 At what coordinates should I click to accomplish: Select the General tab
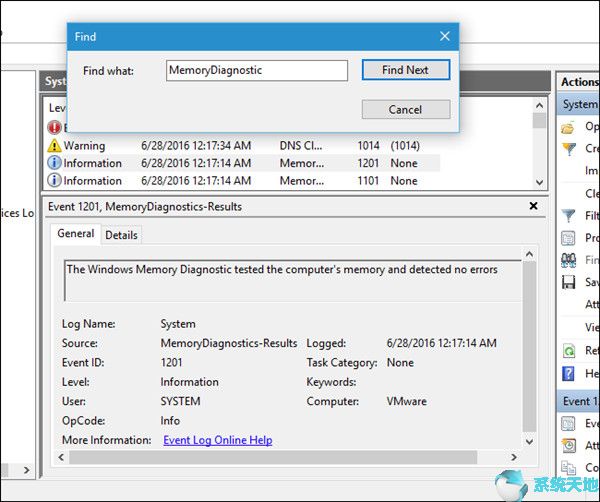pos(76,233)
